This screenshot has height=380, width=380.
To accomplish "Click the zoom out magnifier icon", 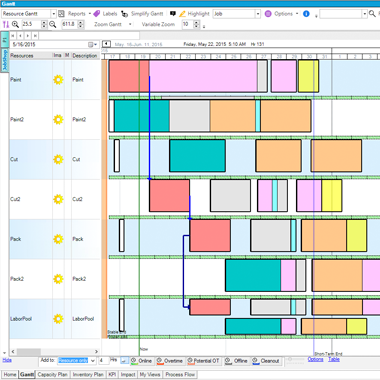I will (x=53, y=24).
